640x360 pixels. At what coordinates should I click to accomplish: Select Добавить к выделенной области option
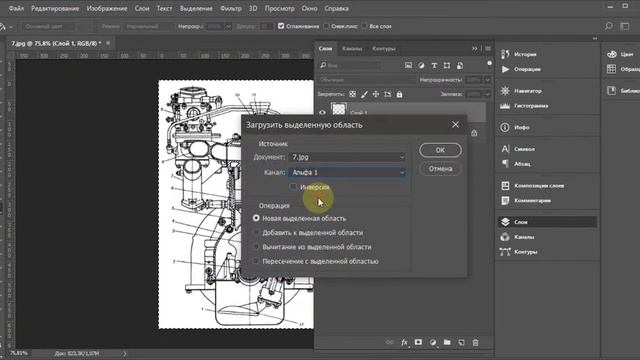[x=256, y=233]
